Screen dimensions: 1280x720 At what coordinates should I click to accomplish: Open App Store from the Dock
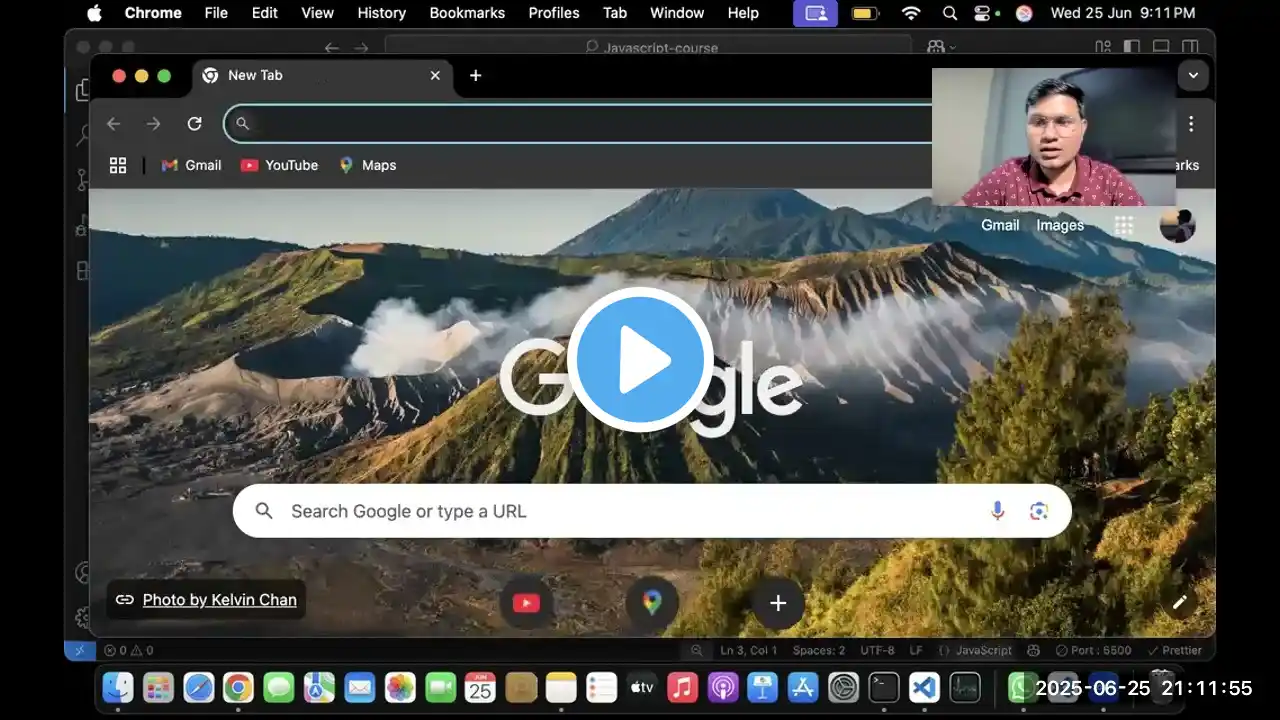click(803, 687)
